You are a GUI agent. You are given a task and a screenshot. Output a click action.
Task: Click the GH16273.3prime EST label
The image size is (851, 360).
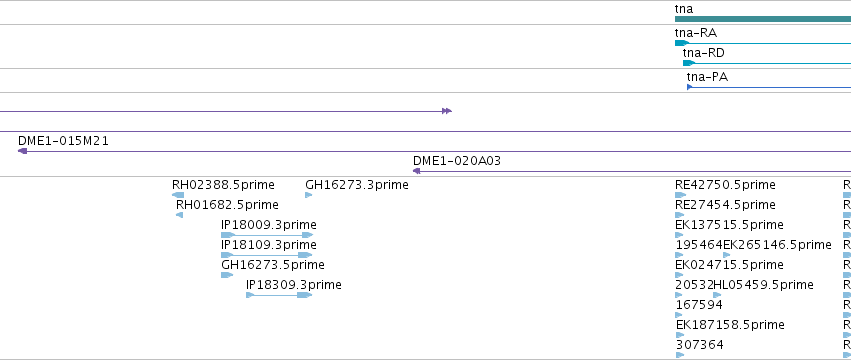coord(357,185)
